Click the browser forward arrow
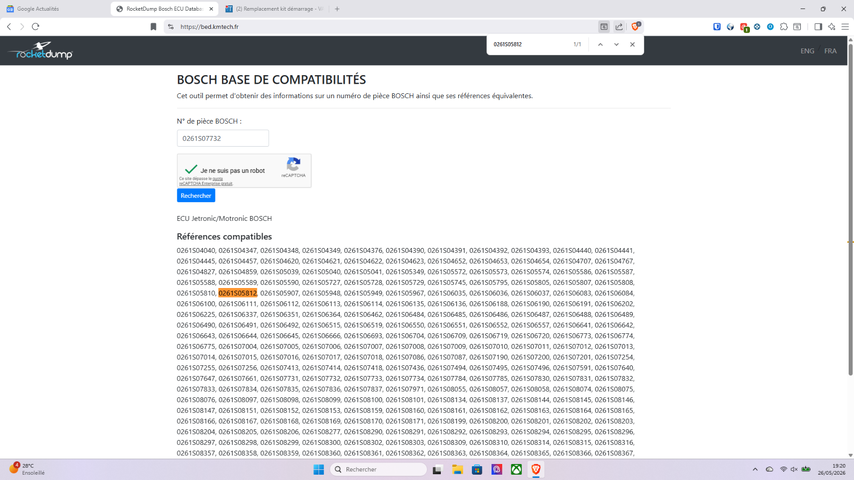This screenshot has width=854, height=480. click(22, 27)
